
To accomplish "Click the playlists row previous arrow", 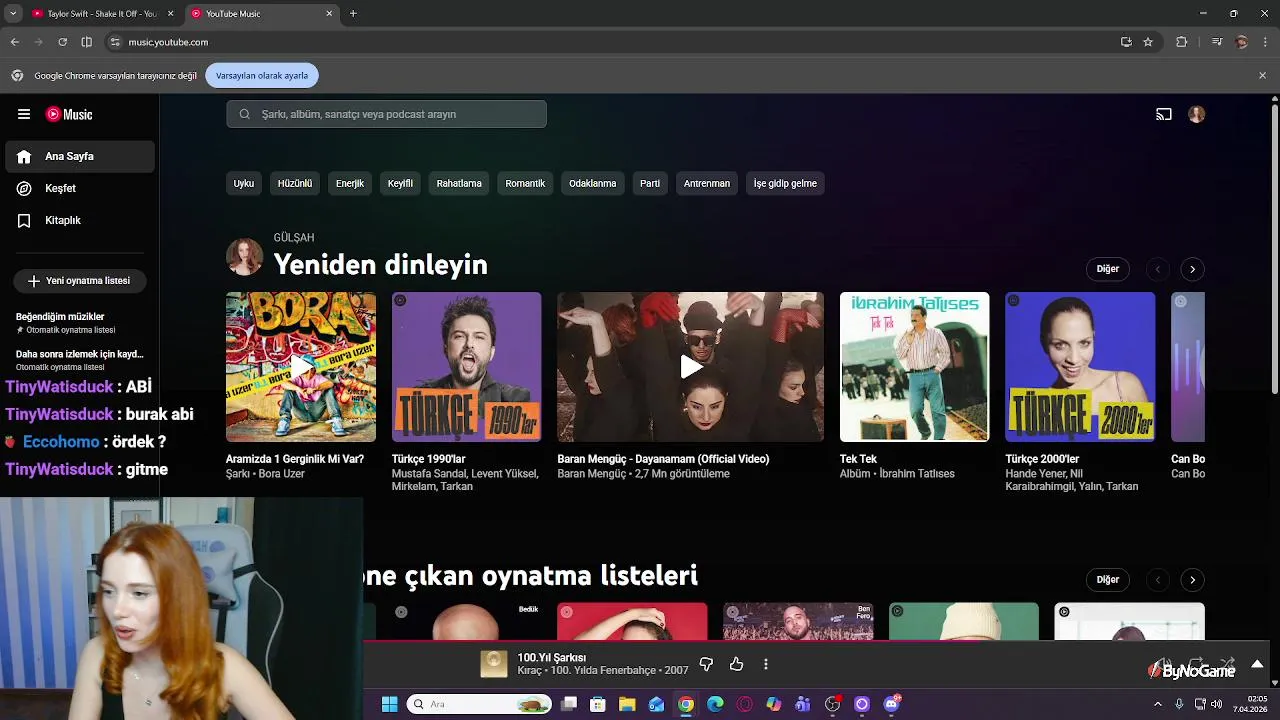I will point(1157,580).
